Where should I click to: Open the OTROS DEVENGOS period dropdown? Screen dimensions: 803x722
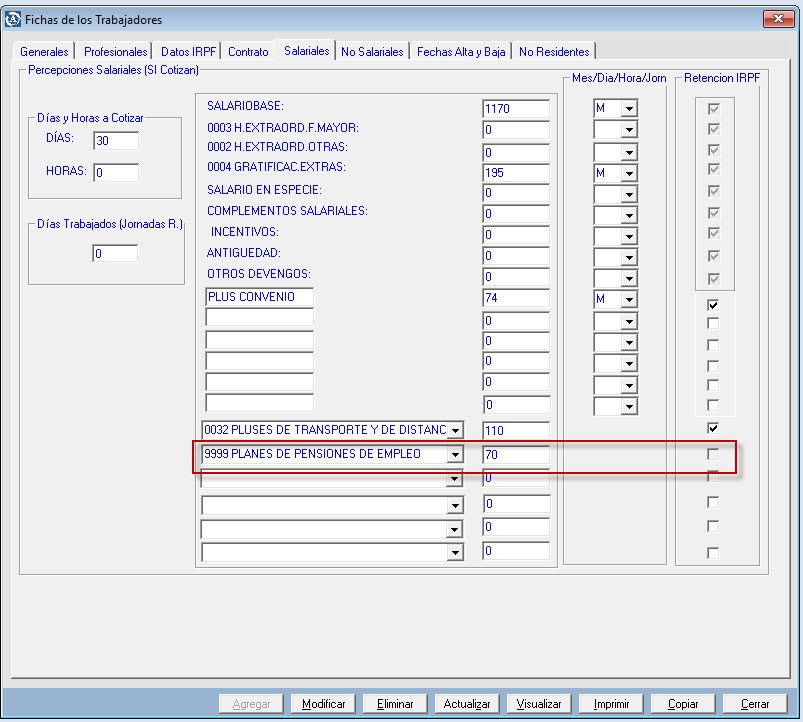tap(629, 278)
